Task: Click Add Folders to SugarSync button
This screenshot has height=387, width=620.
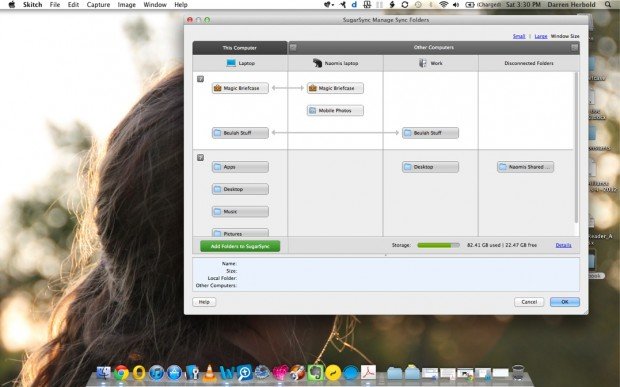Action: [x=240, y=246]
